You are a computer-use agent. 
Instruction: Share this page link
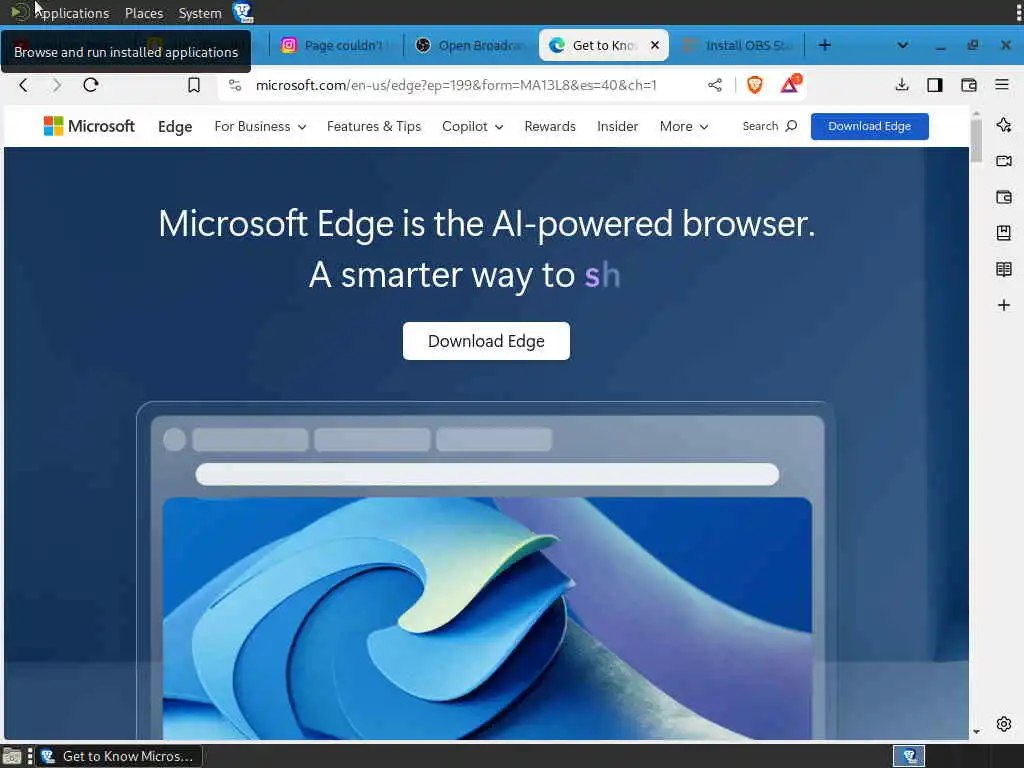click(x=715, y=85)
